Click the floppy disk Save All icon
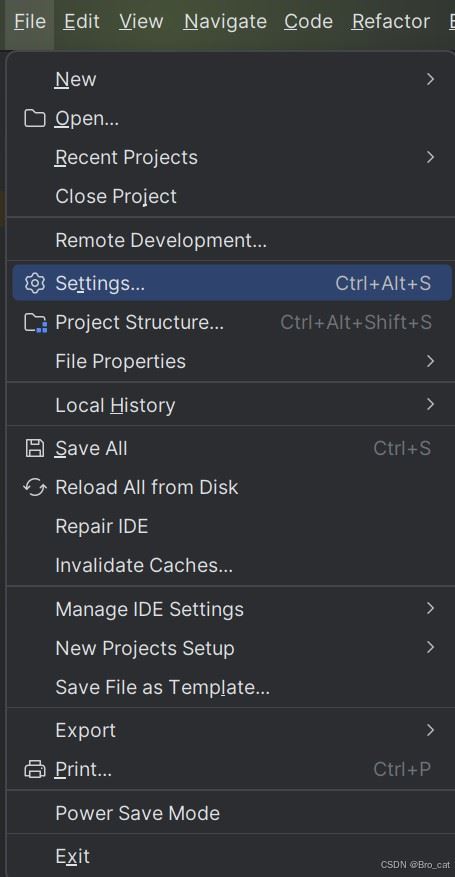 click(x=35, y=449)
